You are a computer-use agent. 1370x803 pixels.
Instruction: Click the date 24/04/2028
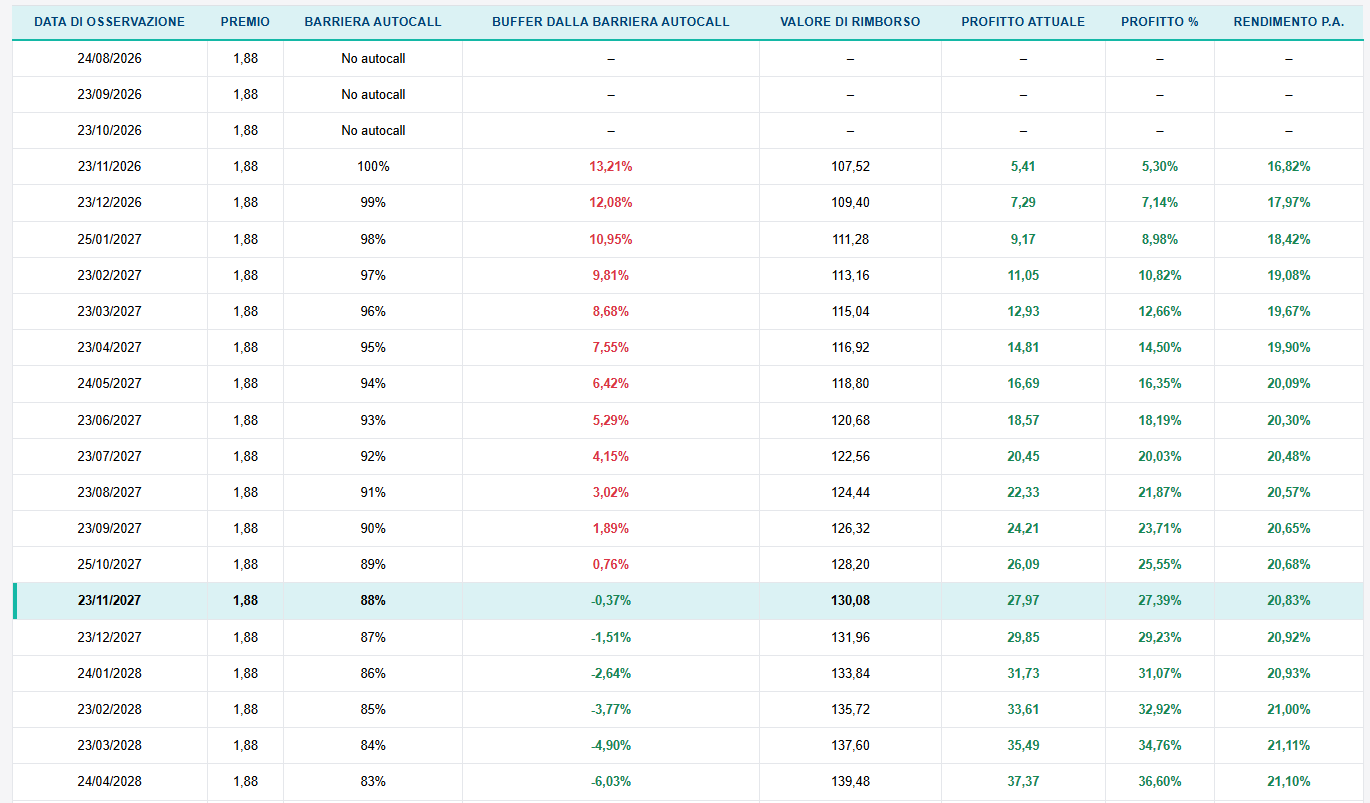point(109,781)
